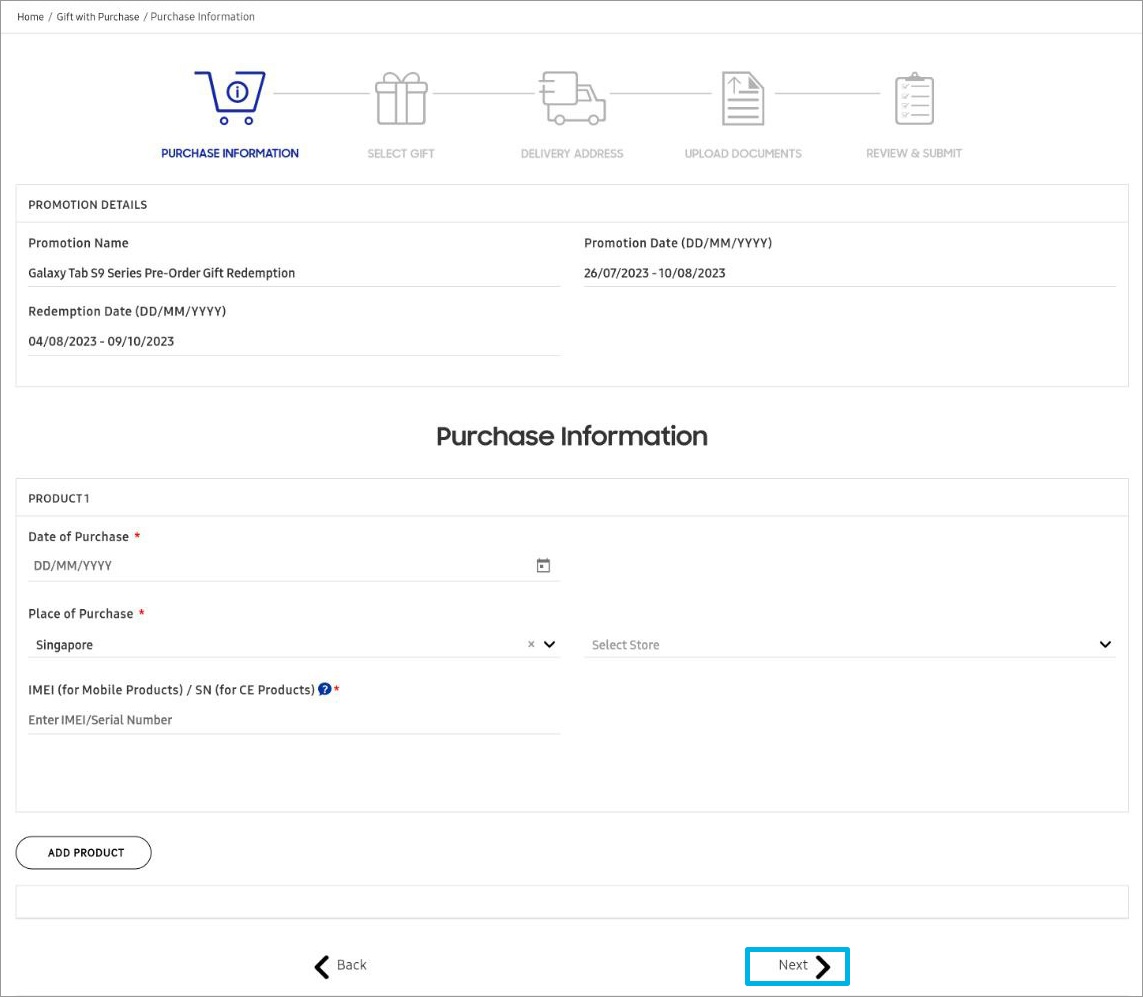Switch to the Select Gift step
The width and height of the screenshot is (1143, 997).
(x=400, y=153)
